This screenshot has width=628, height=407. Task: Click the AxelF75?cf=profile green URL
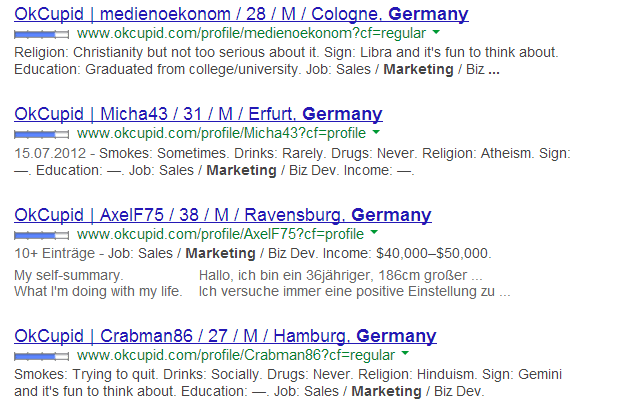point(220,234)
